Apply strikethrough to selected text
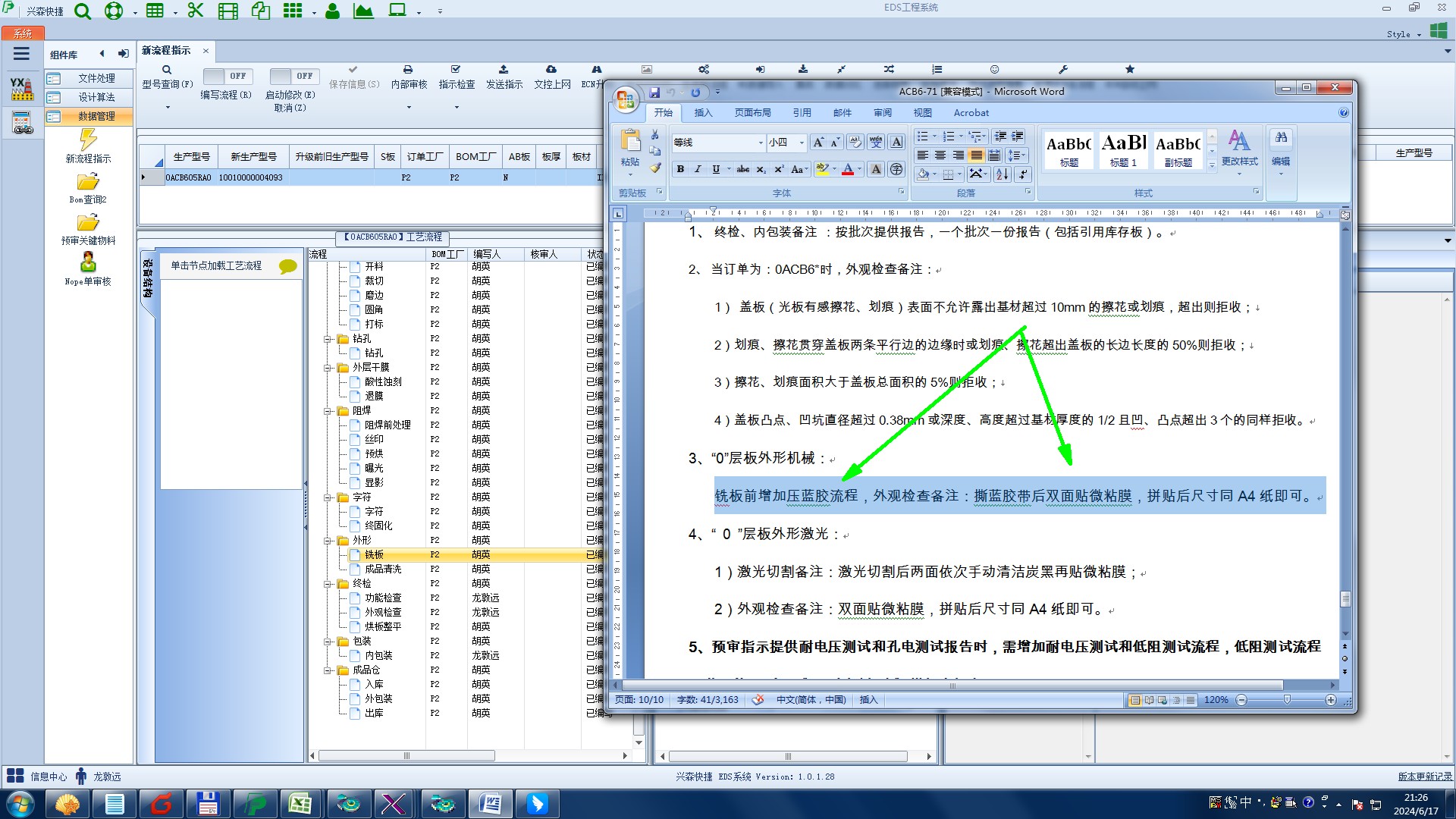 click(742, 169)
